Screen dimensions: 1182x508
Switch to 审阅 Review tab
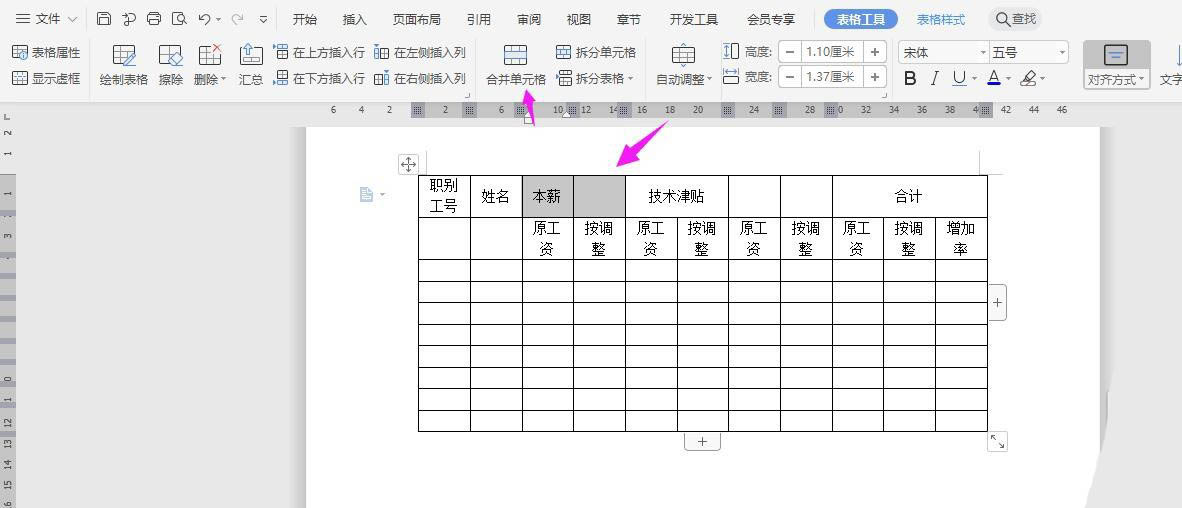click(528, 20)
